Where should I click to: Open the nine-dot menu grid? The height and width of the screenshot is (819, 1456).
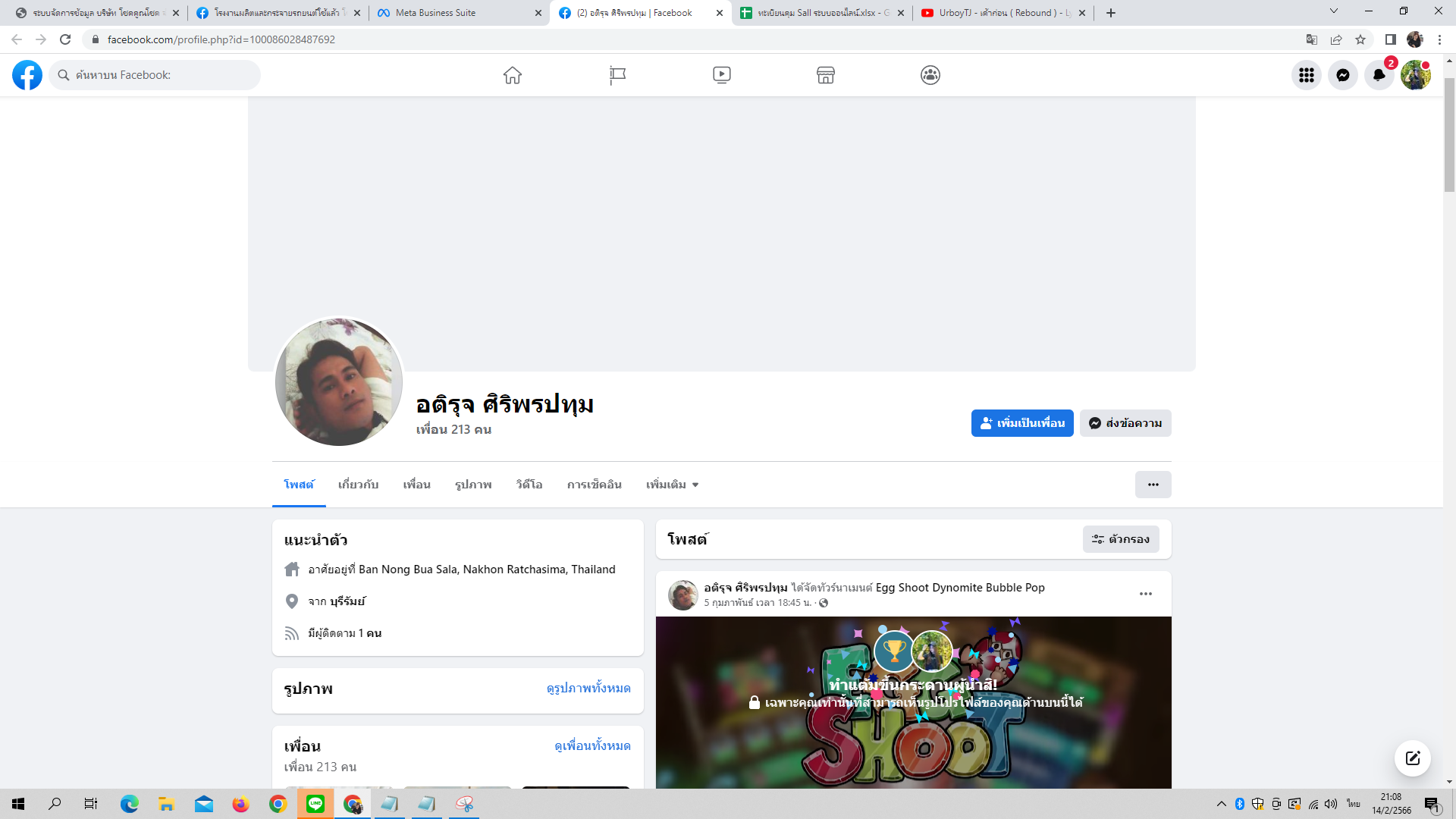[1306, 75]
